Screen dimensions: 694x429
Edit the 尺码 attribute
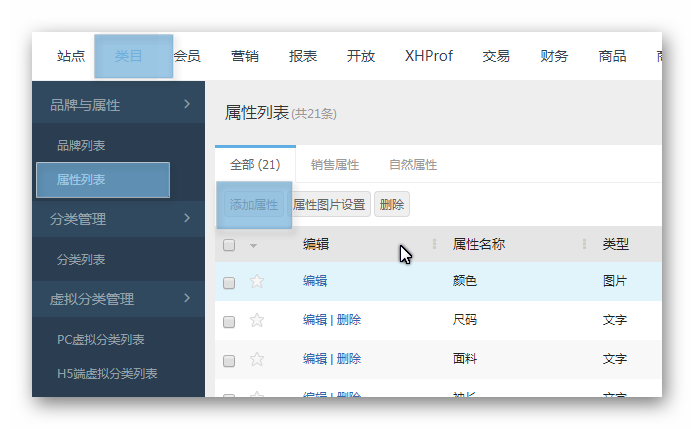click(x=315, y=320)
